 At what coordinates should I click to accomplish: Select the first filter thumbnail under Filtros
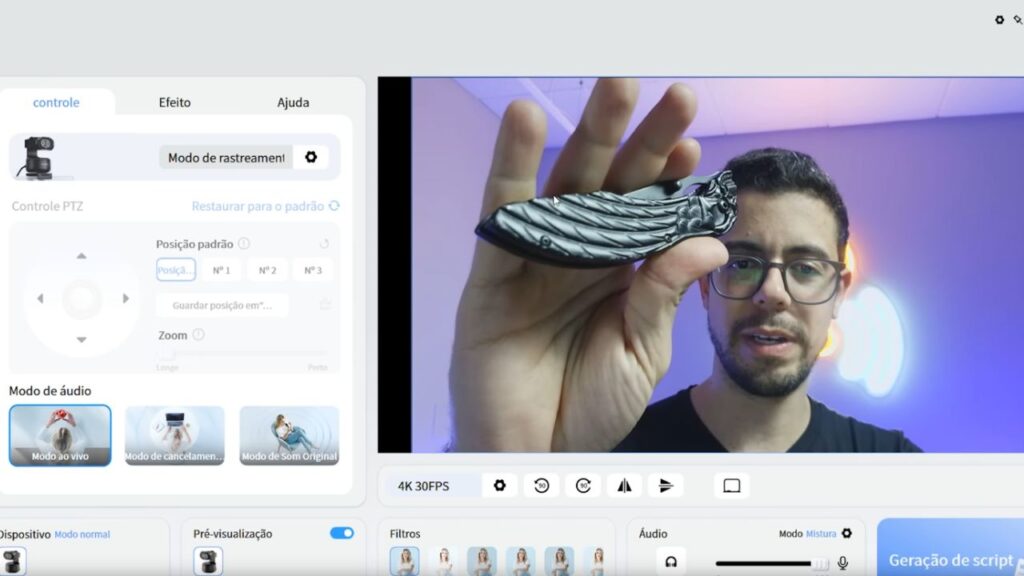tap(404, 561)
